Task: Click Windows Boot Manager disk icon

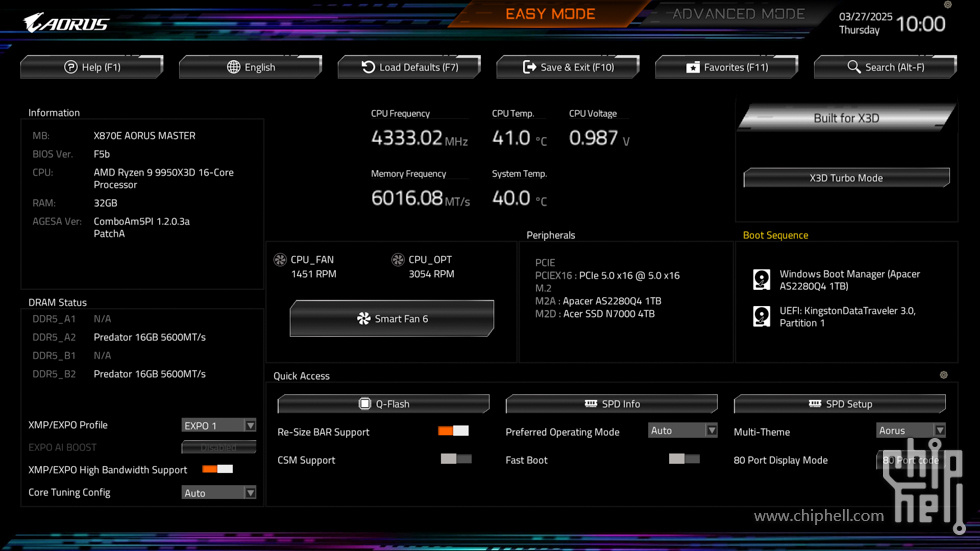Action: coord(761,279)
